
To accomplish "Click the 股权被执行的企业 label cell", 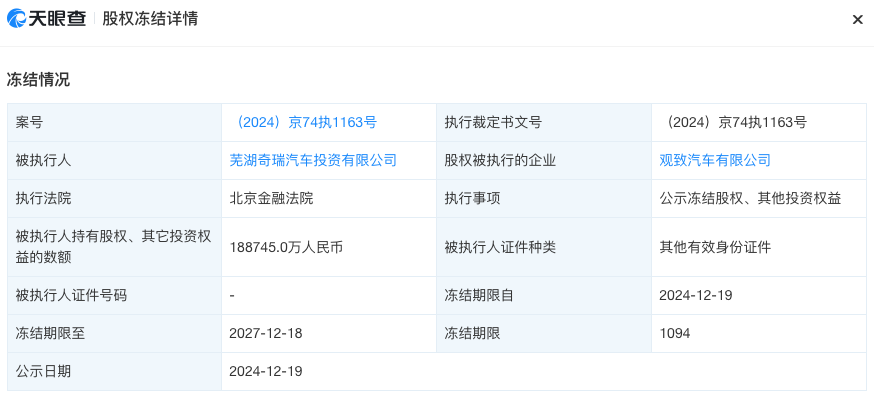I will tap(543, 160).
